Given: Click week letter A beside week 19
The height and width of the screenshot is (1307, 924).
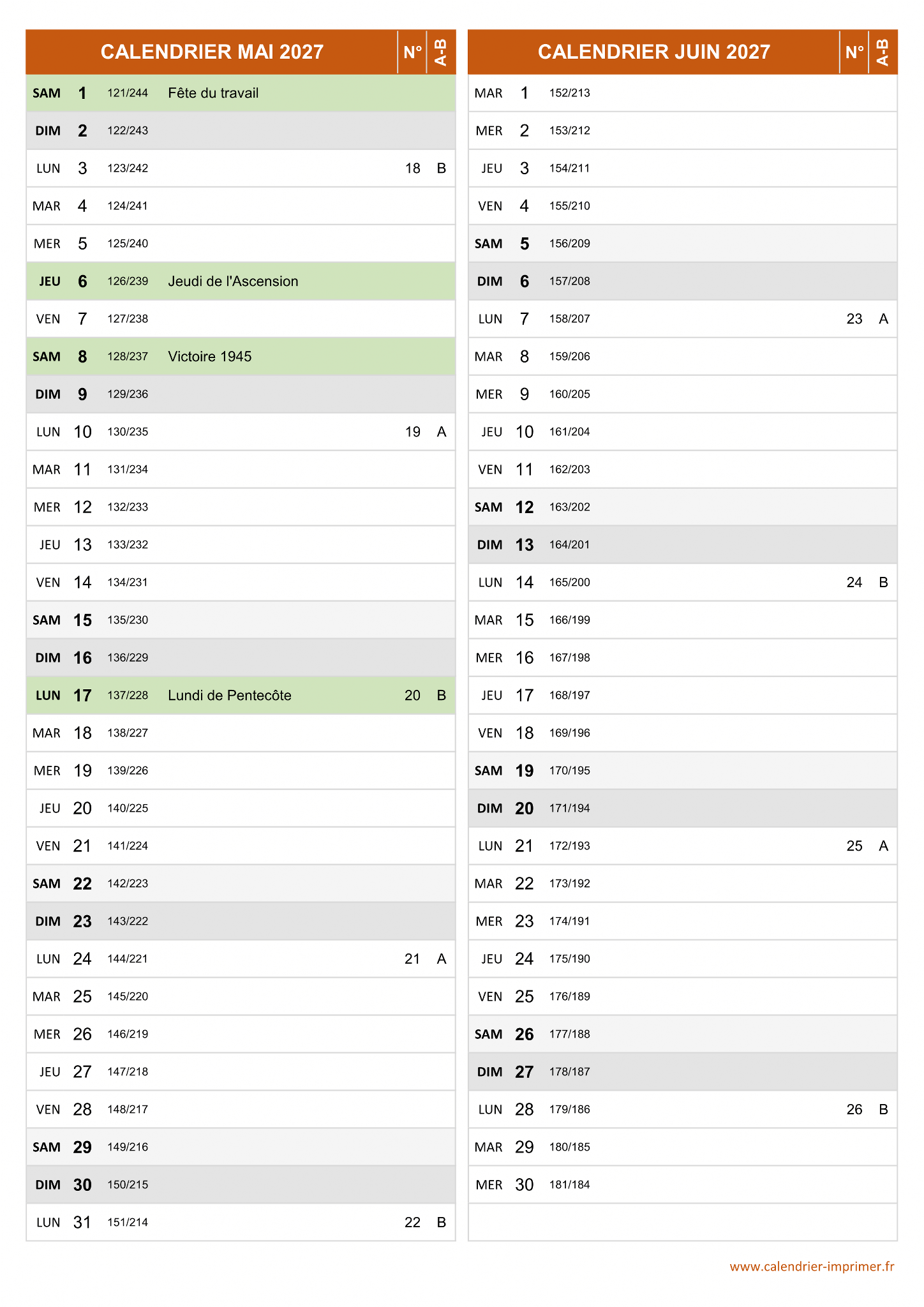Looking at the screenshot, I should [x=441, y=432].
